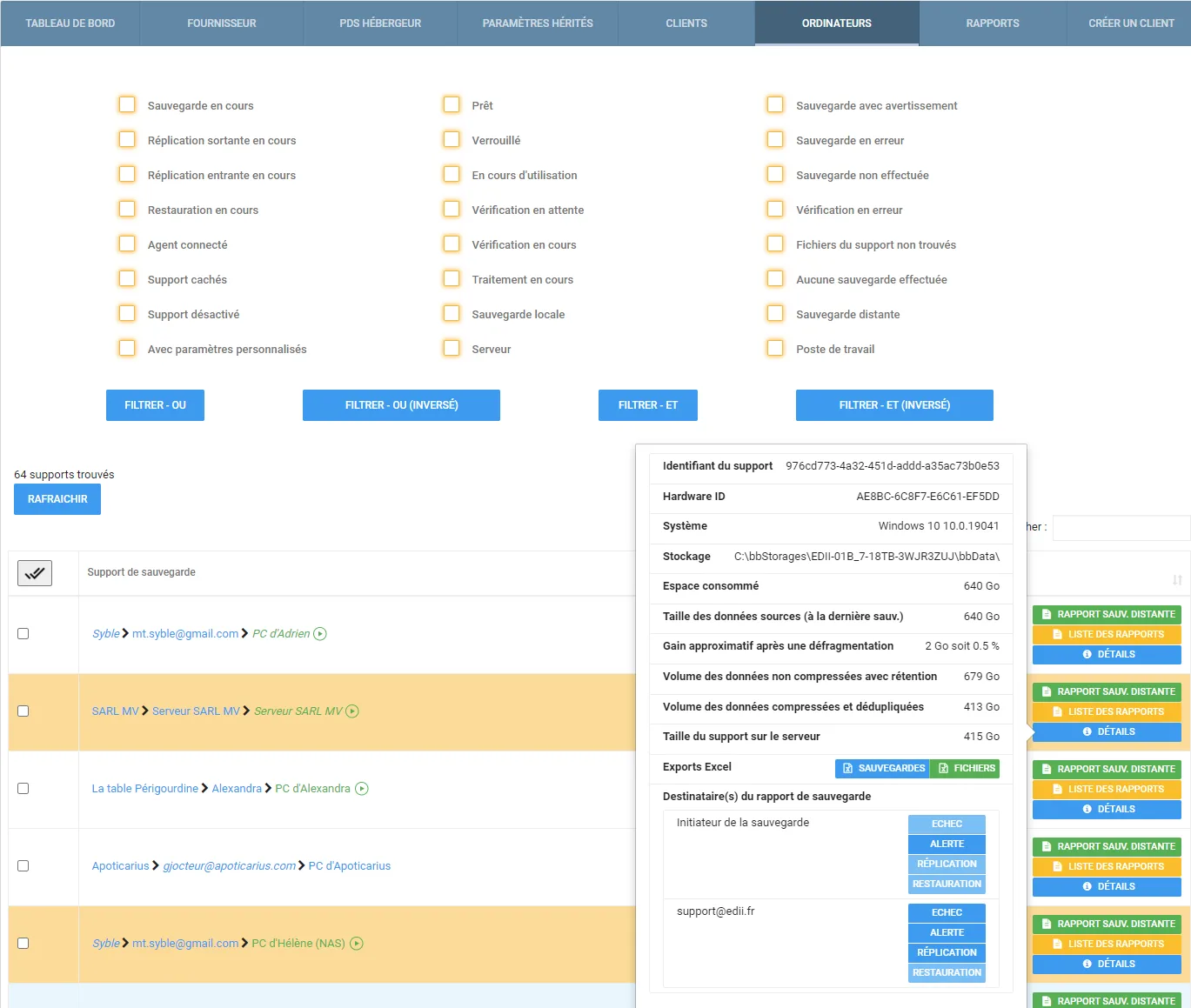The height and width of the screenshot is (1008, 1191).
Task: Export SAUVEGARDES to Excel
Action: click(882, 769)
